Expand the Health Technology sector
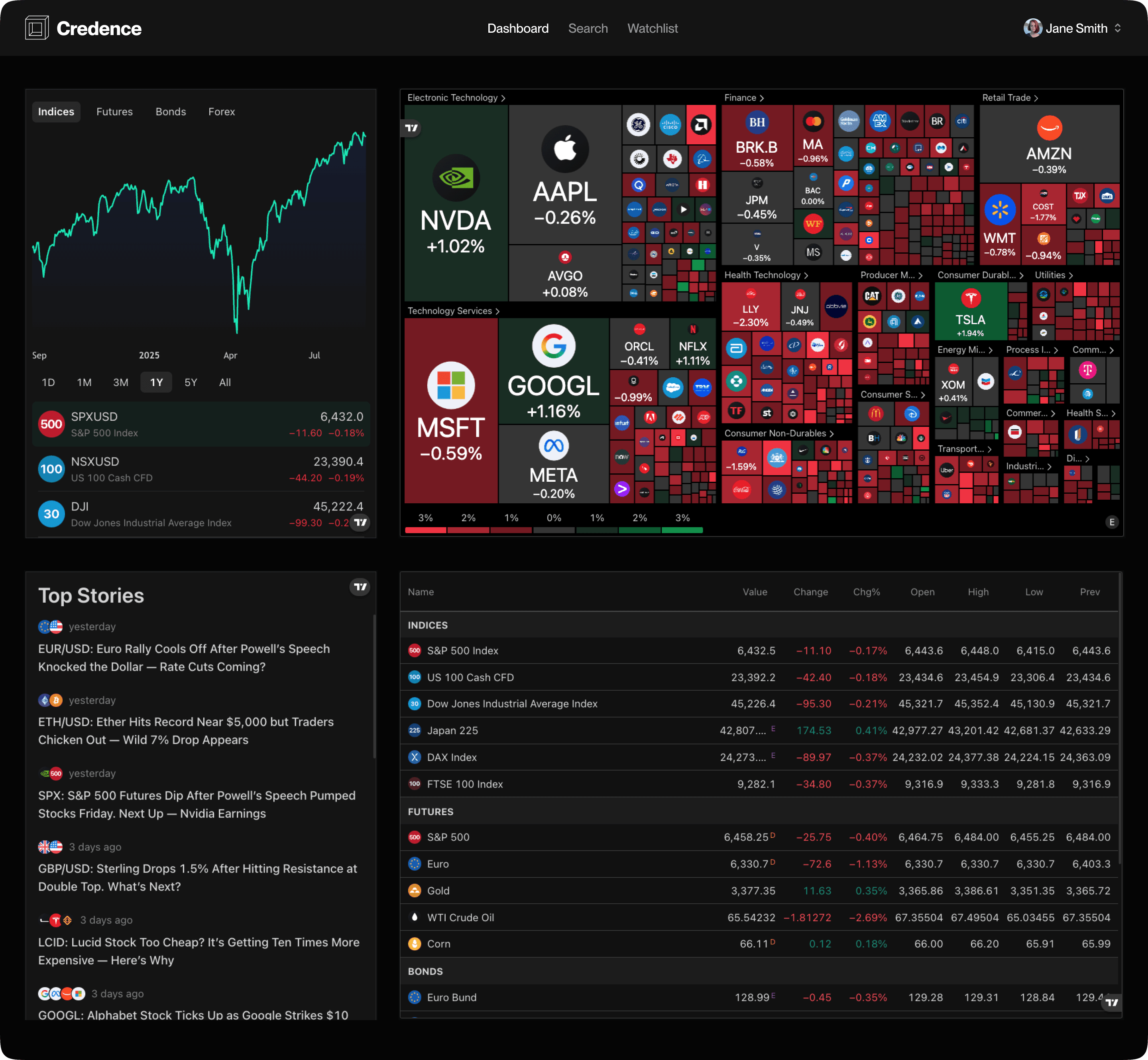Viewport: 1148px width, 1060px height. (x=767, y=275)
